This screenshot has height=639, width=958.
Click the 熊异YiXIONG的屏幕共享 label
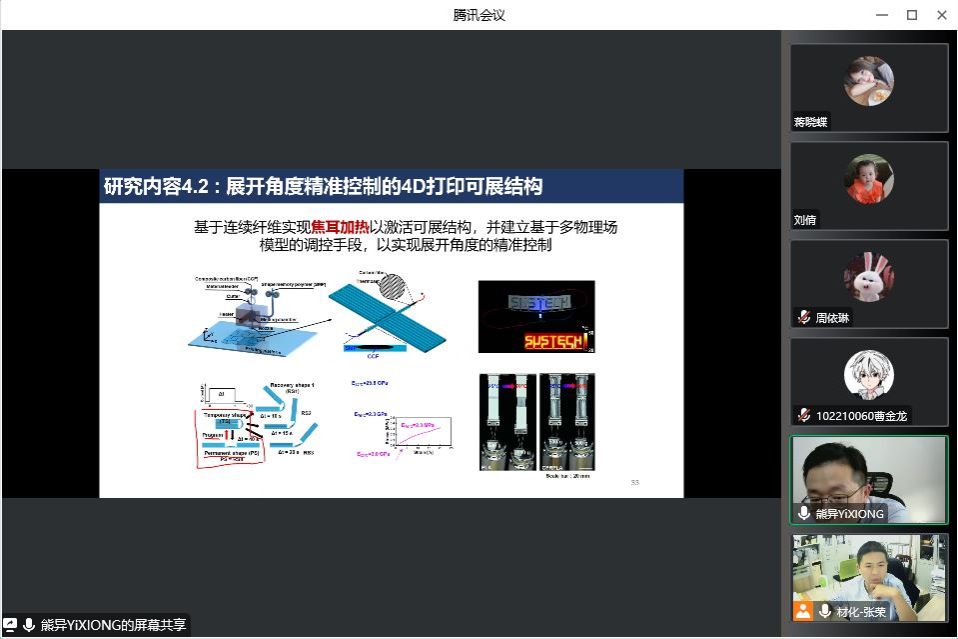(112, 625)
